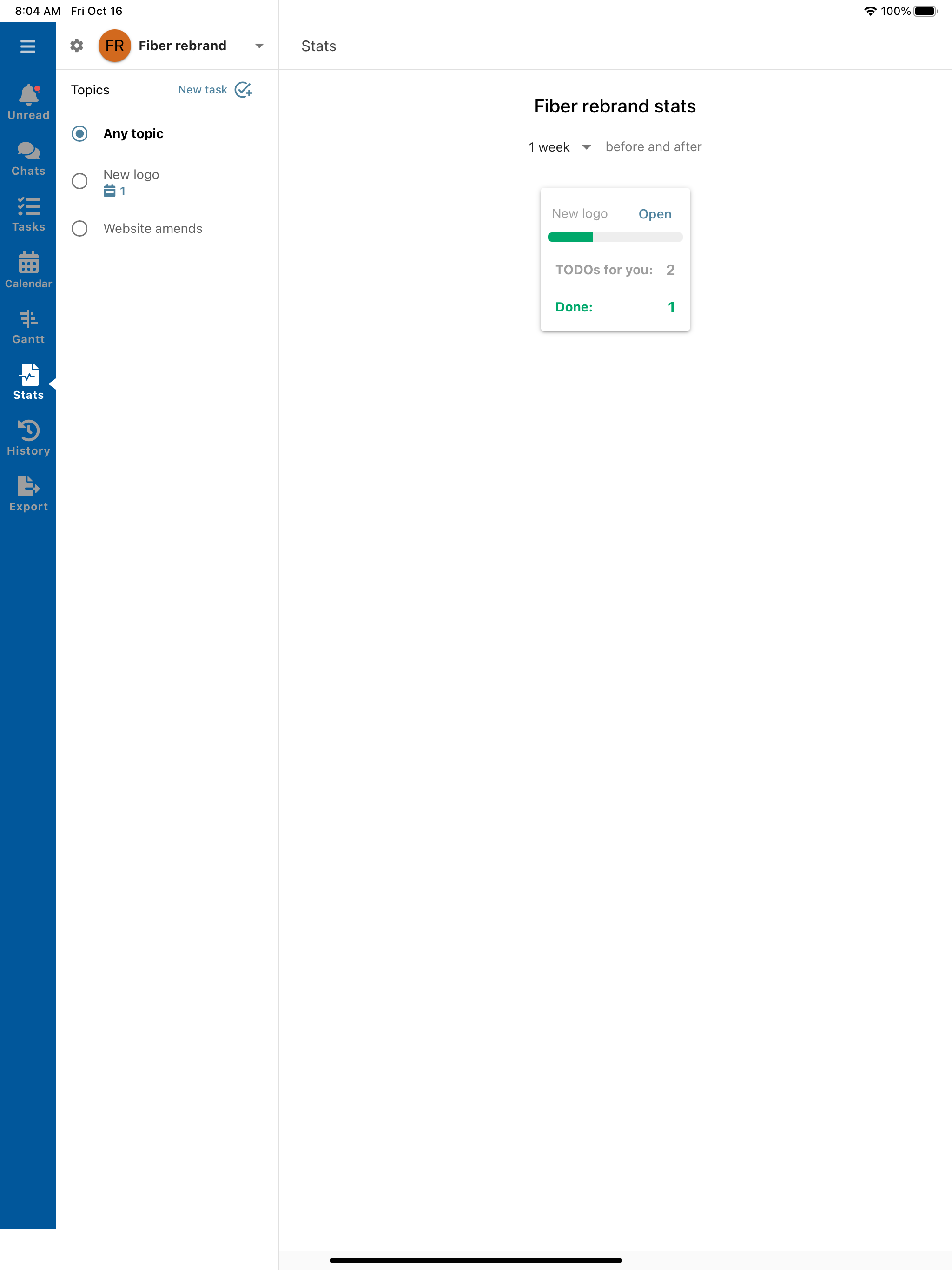Click the FR project avatar
The image size is (952, 1270).
[x=114, y=46]
